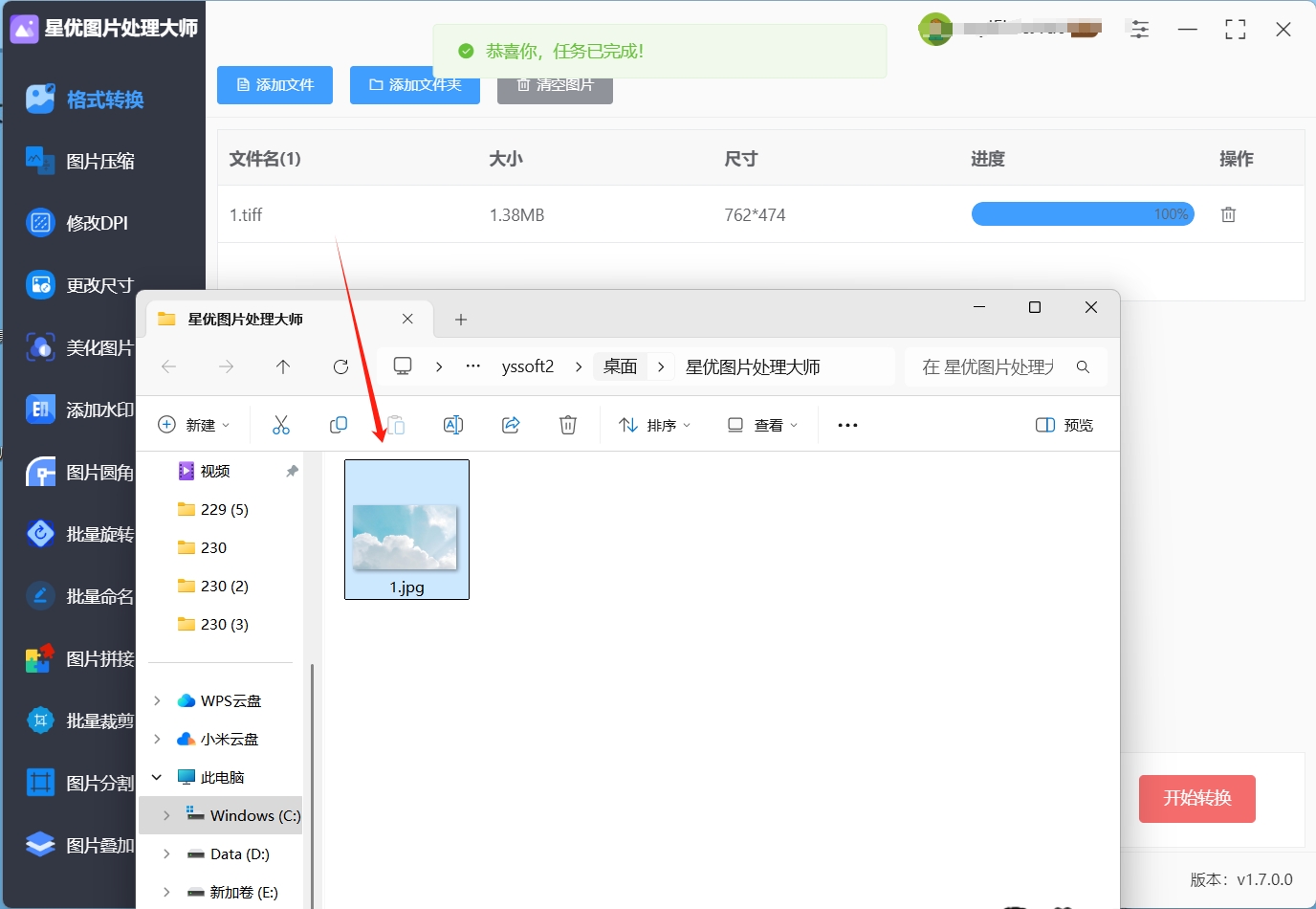The image size is (1316, 909).
Task: Refresh the Explorer folder view
Action: [340, 366]
